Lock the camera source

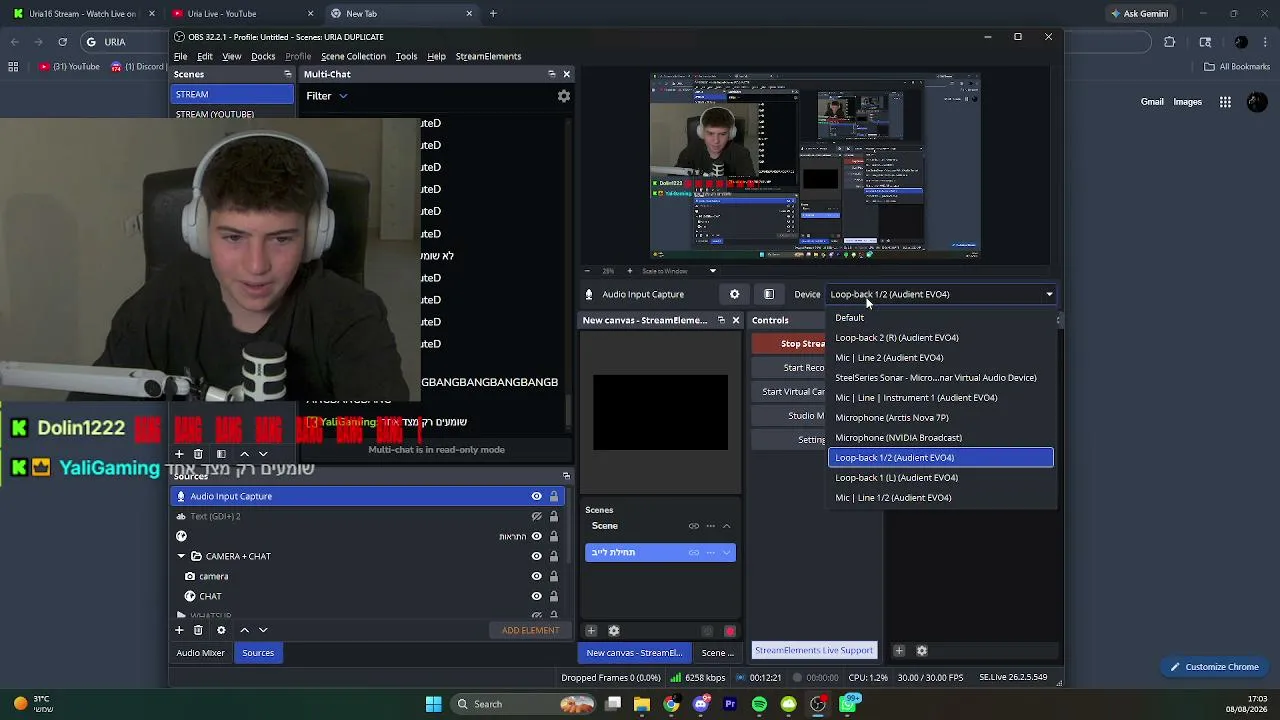553,576
